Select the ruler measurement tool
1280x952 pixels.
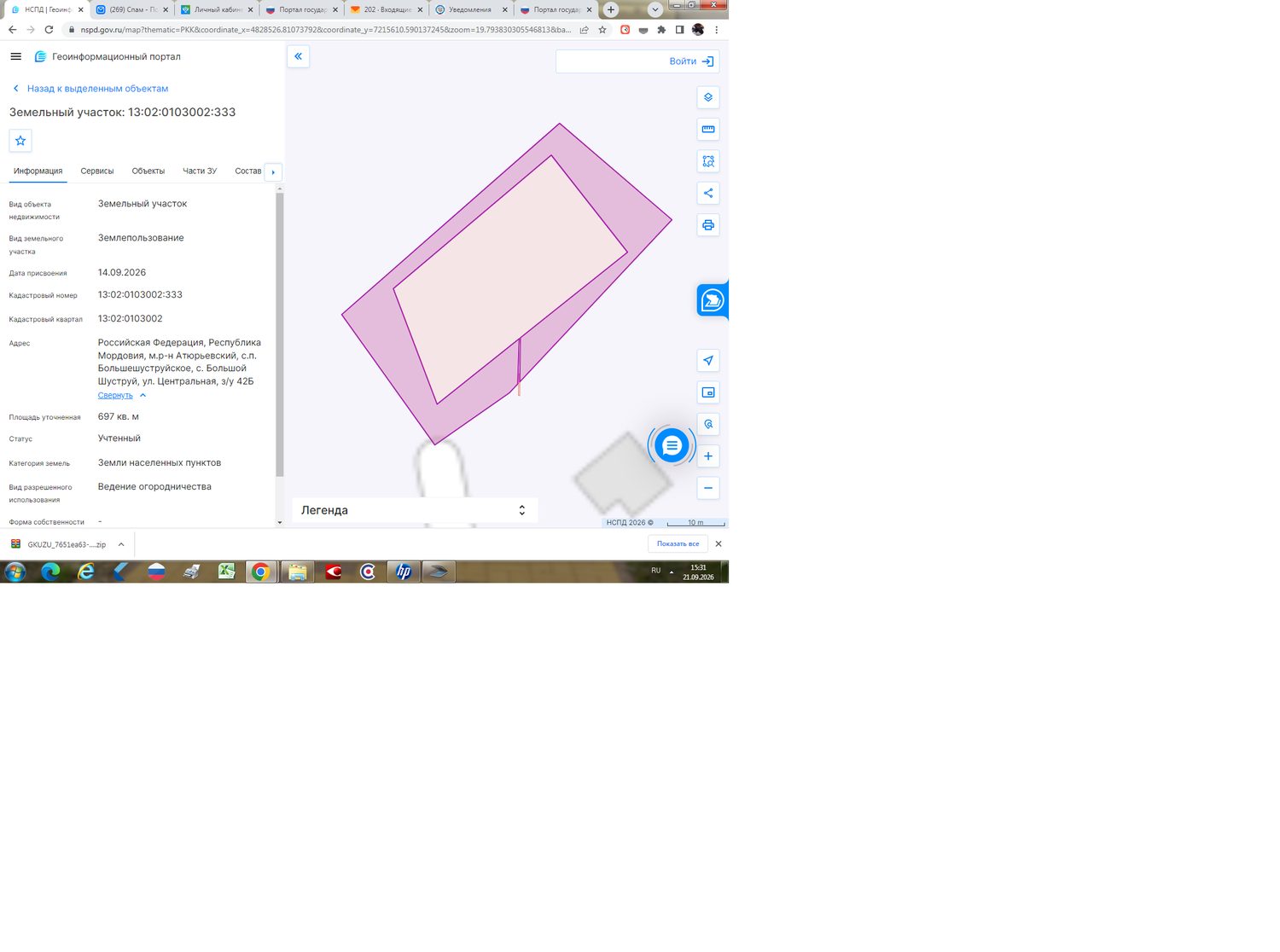708,130
